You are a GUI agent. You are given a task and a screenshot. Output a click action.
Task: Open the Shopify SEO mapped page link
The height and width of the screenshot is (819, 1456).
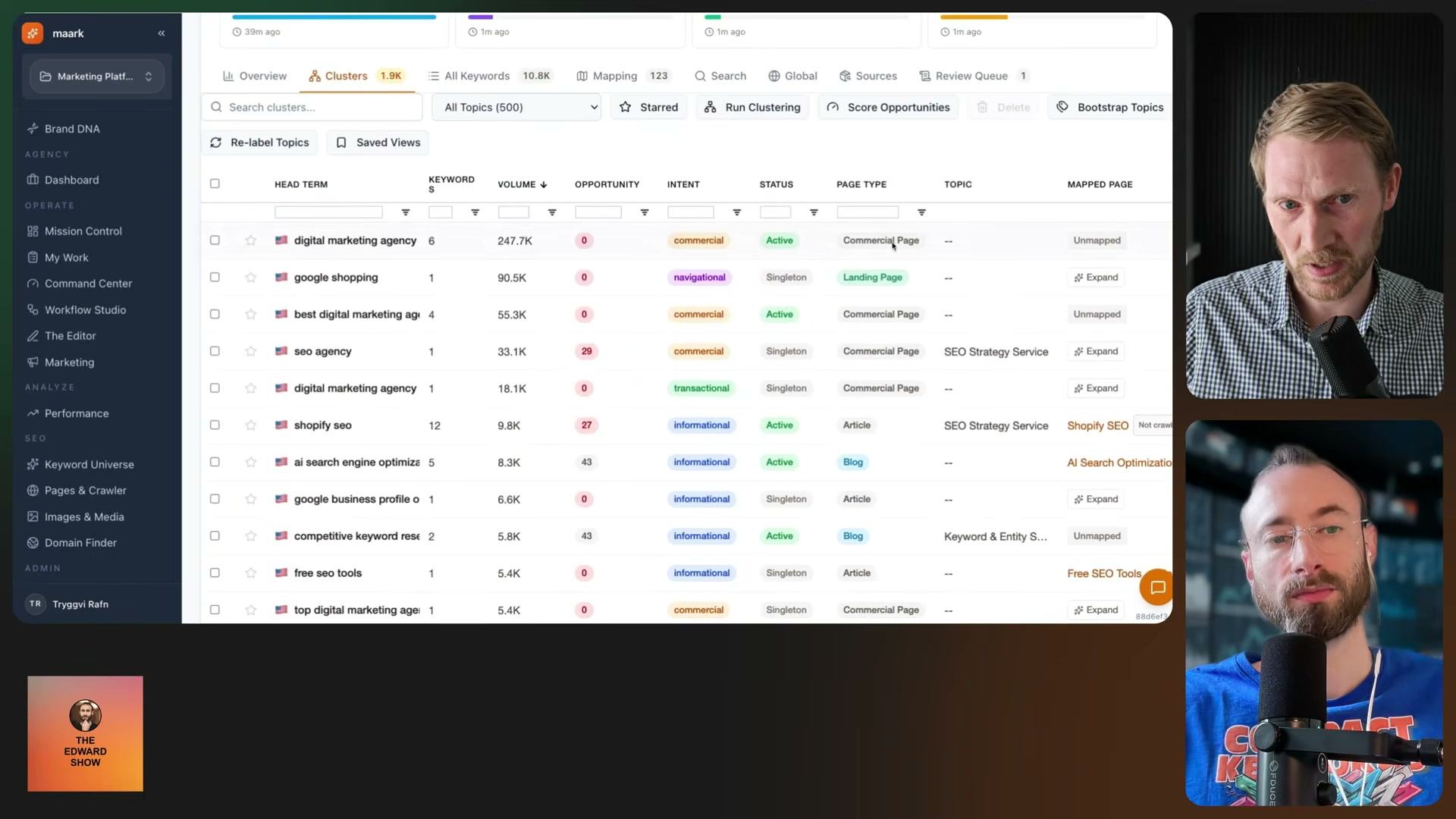click(1097, 425)
